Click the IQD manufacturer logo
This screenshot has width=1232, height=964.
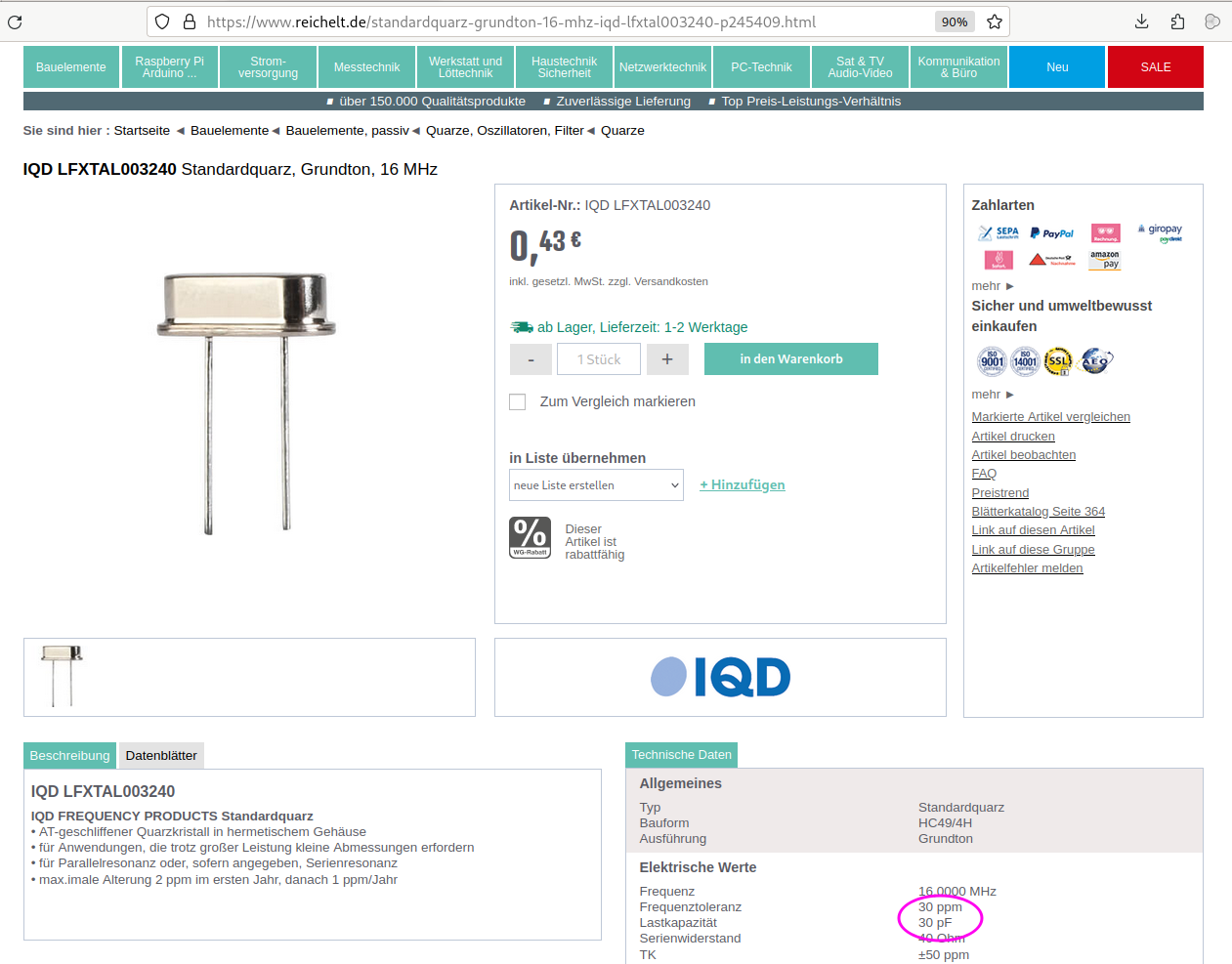(x=720, y=677)
